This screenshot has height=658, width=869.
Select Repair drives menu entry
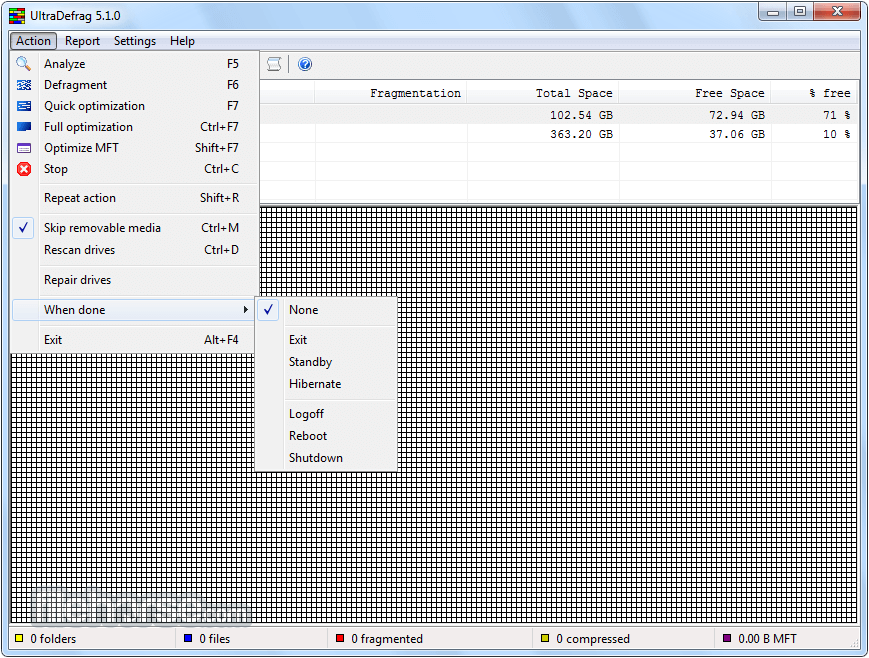pos(134,280)
